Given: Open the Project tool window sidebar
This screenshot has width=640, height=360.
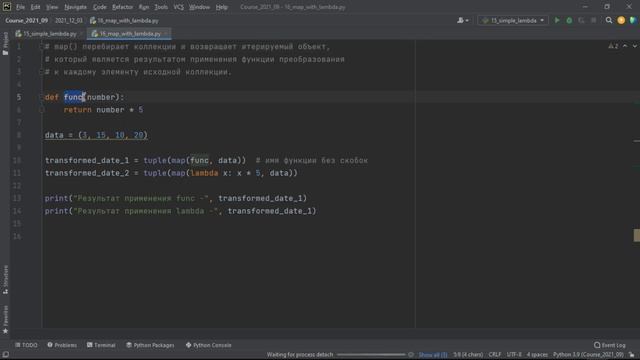Looking at the screenshot, I should pyautogui.click(x=5, y=43).
